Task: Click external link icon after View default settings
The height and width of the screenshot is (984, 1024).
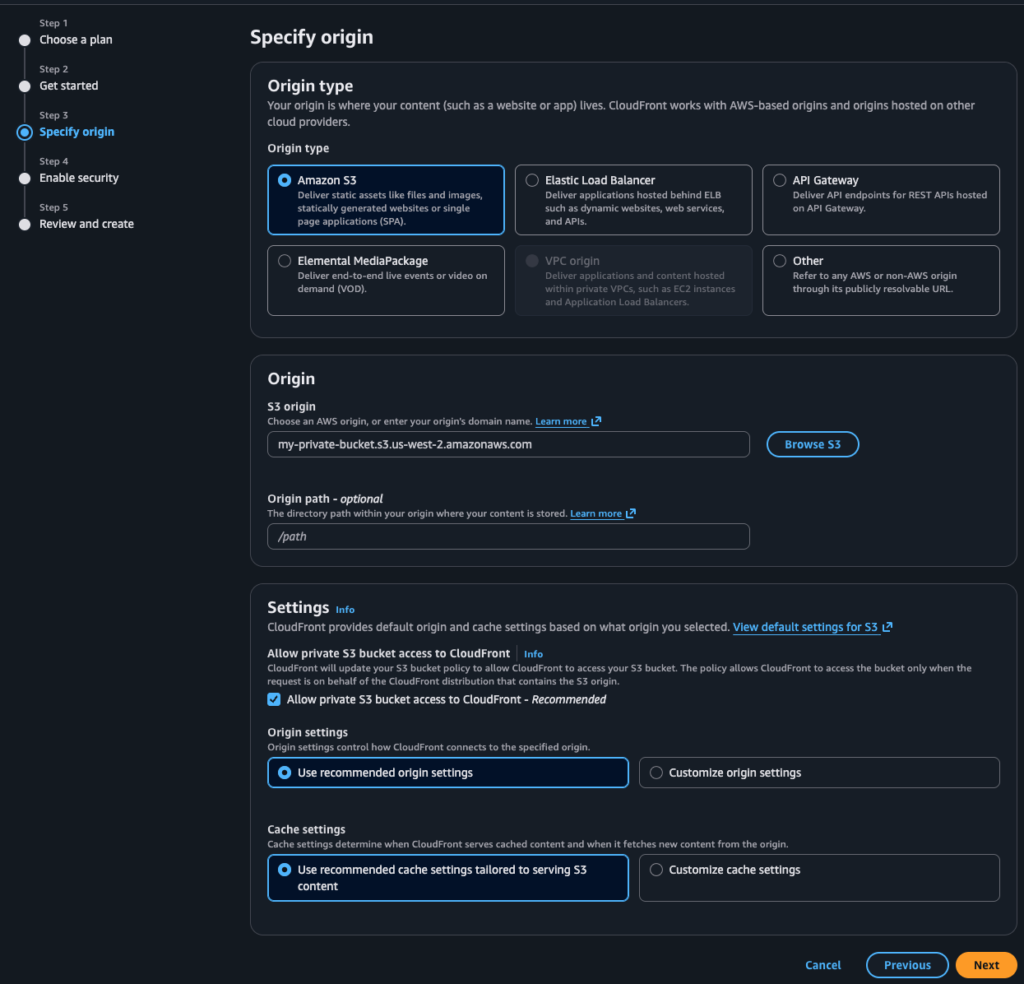Action: tap(887, 627)
